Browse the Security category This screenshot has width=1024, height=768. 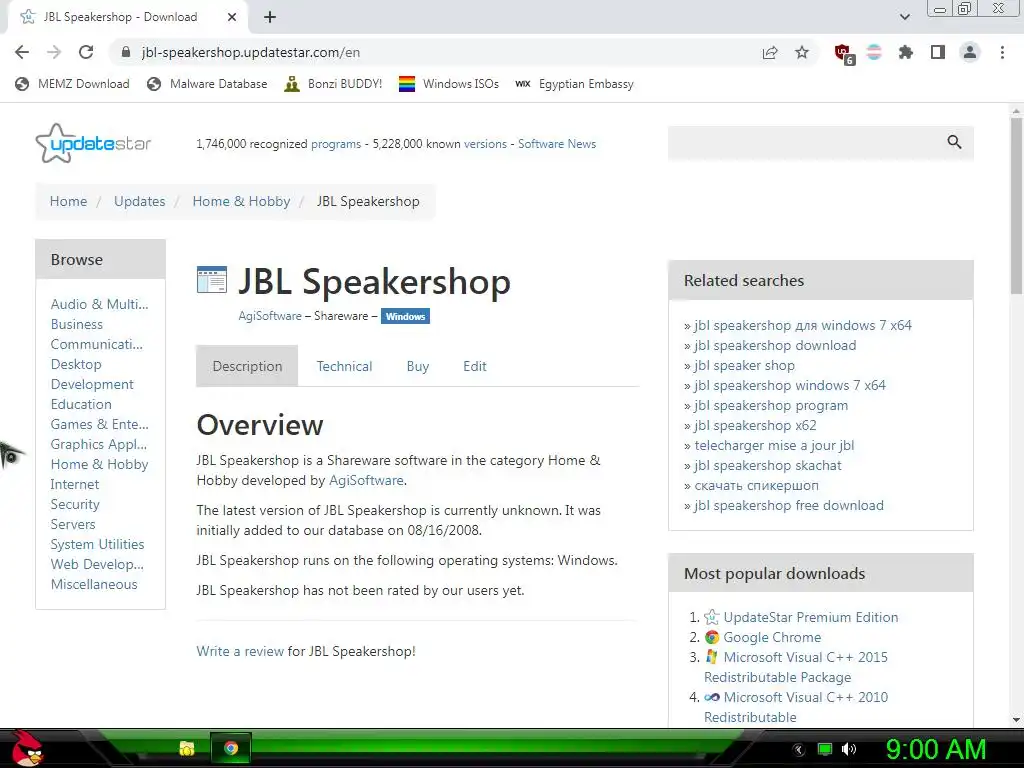click(75, 504)
